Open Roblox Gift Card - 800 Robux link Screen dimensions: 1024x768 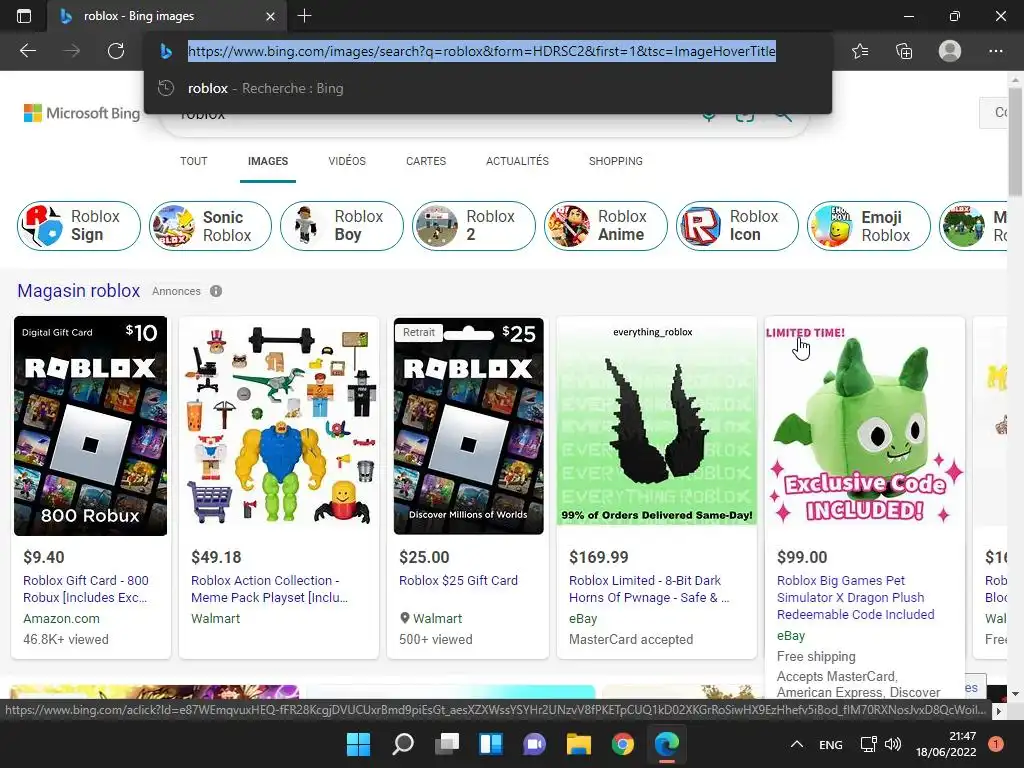coord(86,589)
